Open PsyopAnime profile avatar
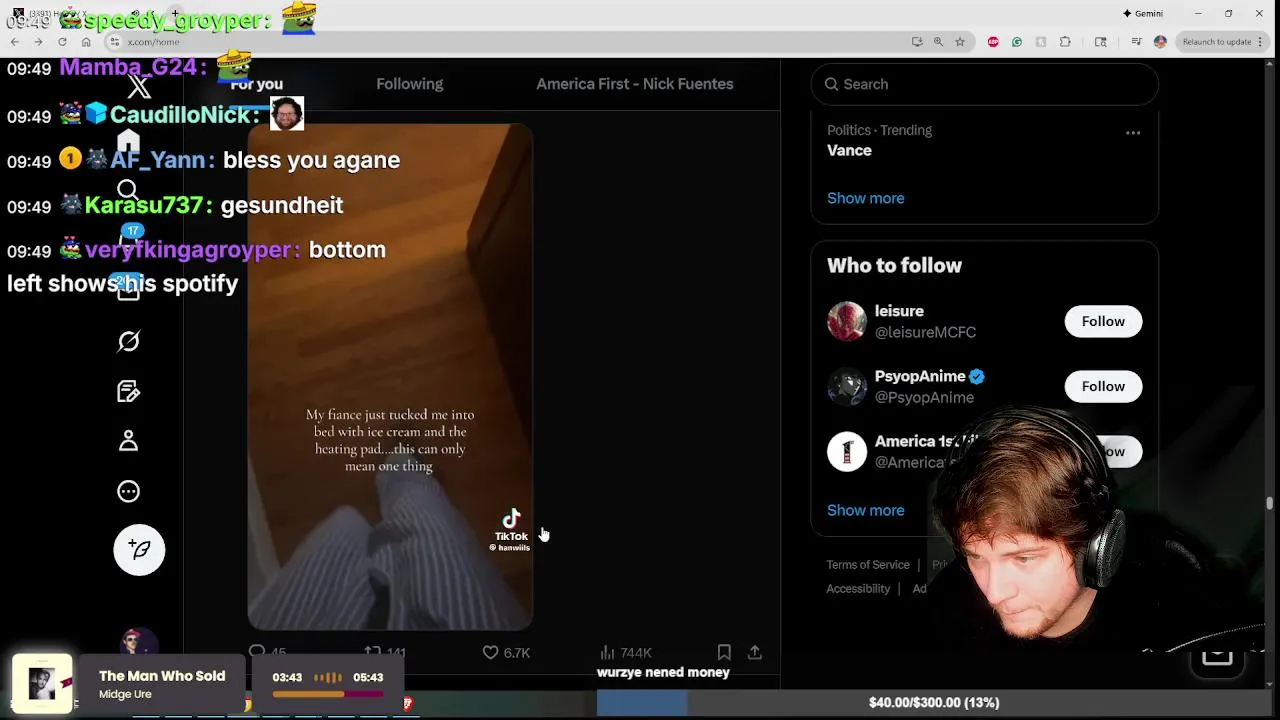This screenshot has width=1280, height=720. (847, 386)
